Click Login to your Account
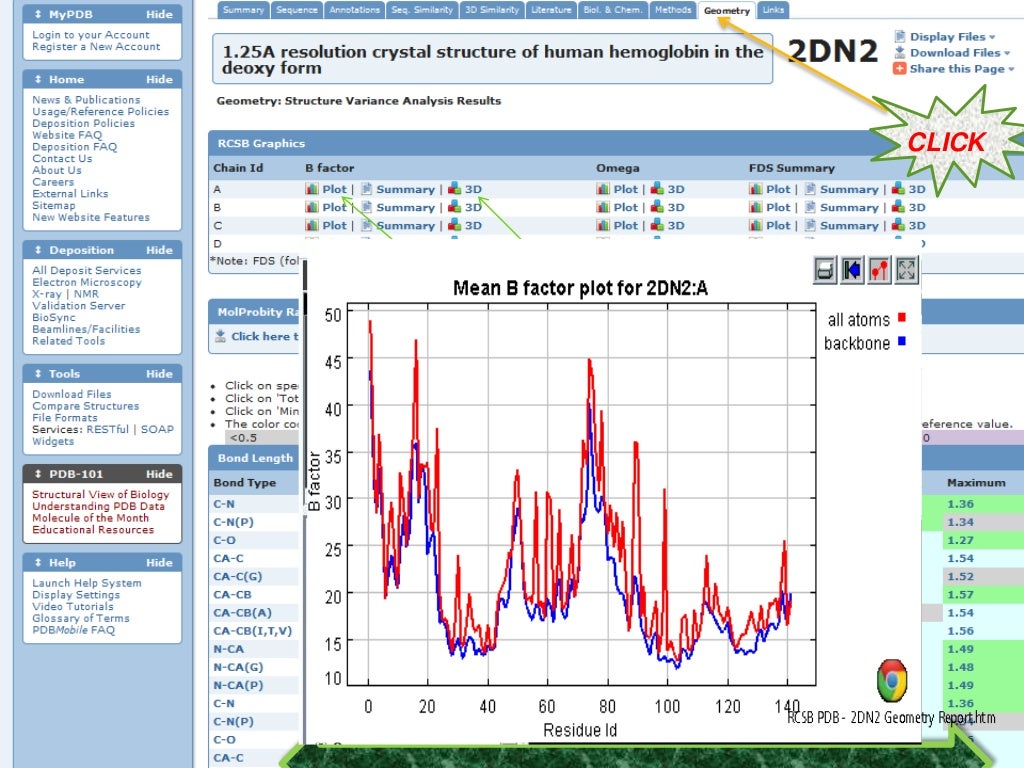 [91, 35]
